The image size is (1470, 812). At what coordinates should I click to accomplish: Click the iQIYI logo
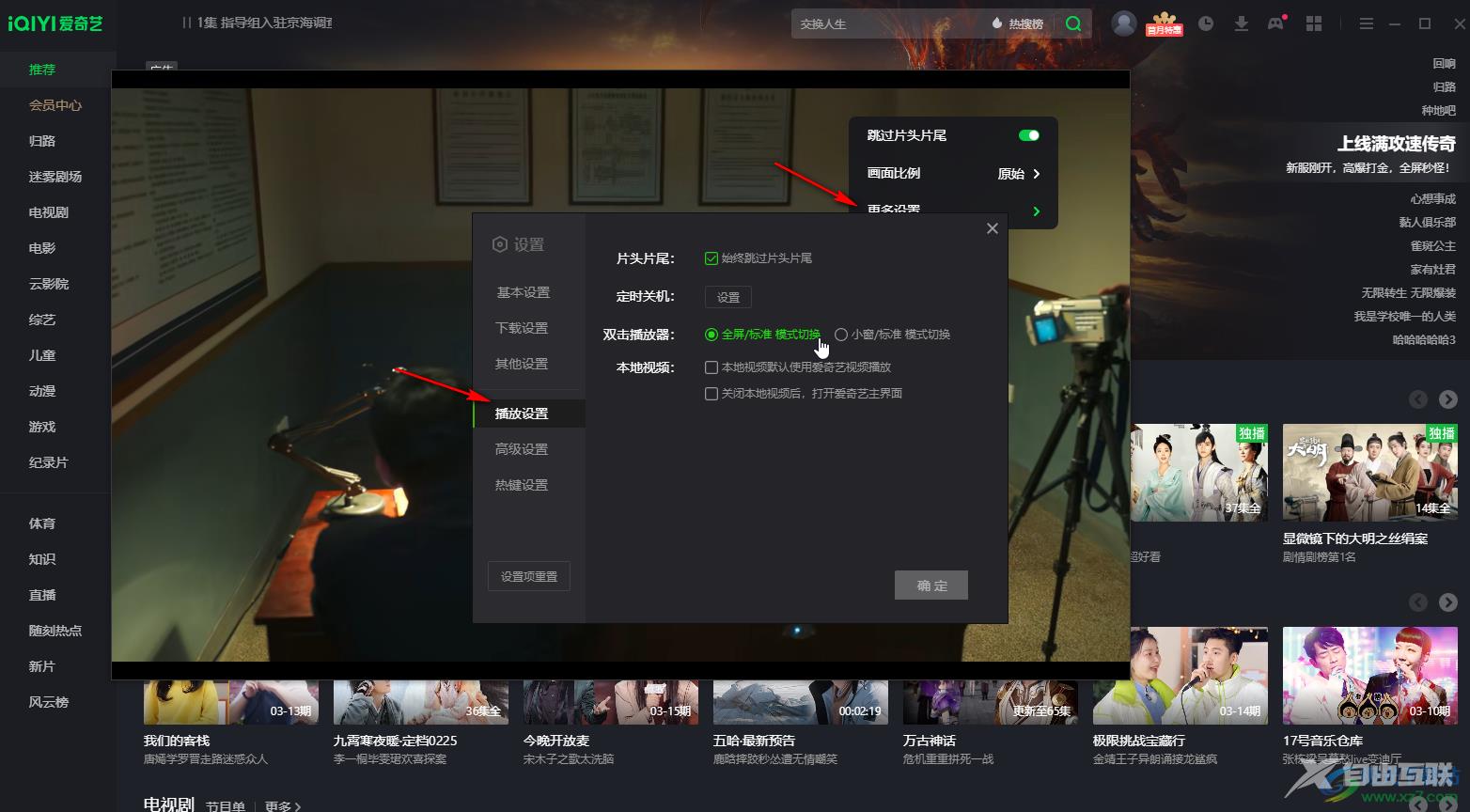[x=55, y=23]
